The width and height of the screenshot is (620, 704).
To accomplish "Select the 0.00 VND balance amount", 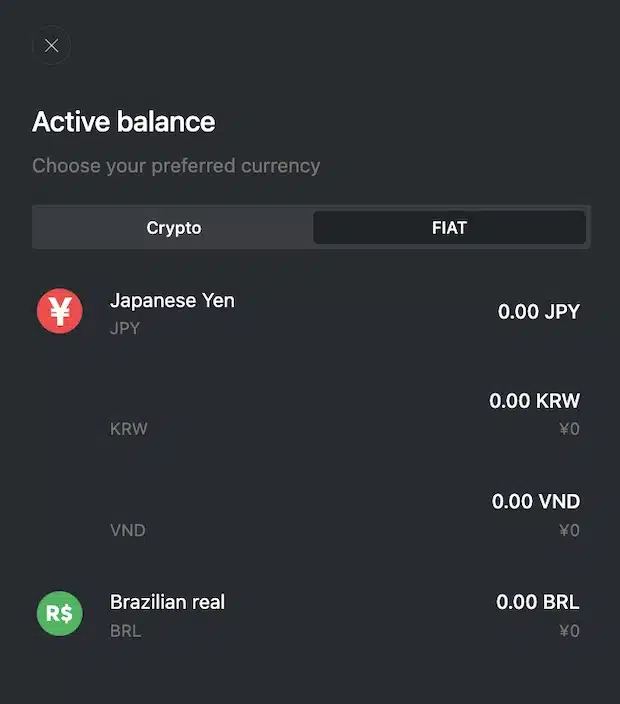I will [x=536, y=502].
